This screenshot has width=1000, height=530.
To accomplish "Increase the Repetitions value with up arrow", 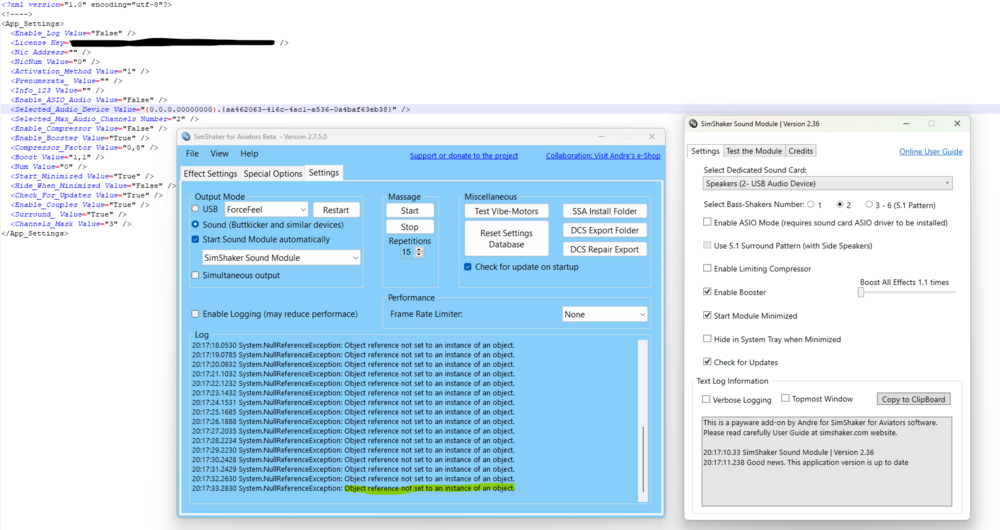I will [x=419, y=249].
